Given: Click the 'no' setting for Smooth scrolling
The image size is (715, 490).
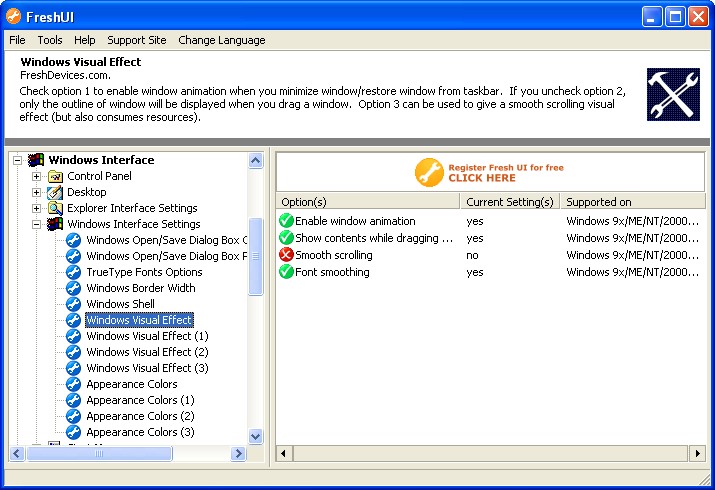Looking at the screenshot, I should pos(472,255).
